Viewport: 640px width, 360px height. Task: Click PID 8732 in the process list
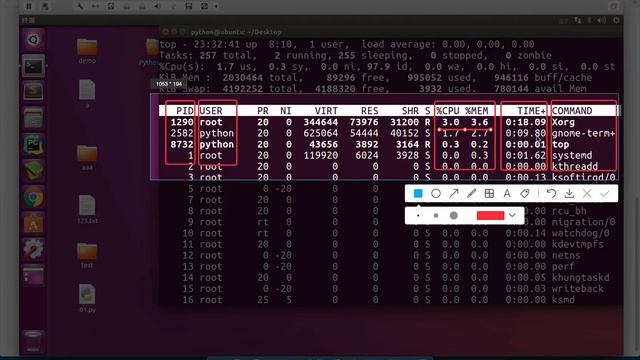point(182,144)
